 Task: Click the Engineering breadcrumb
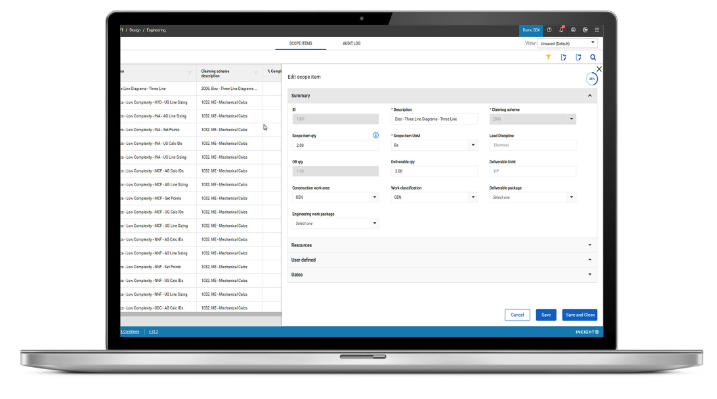coord(156,30)
